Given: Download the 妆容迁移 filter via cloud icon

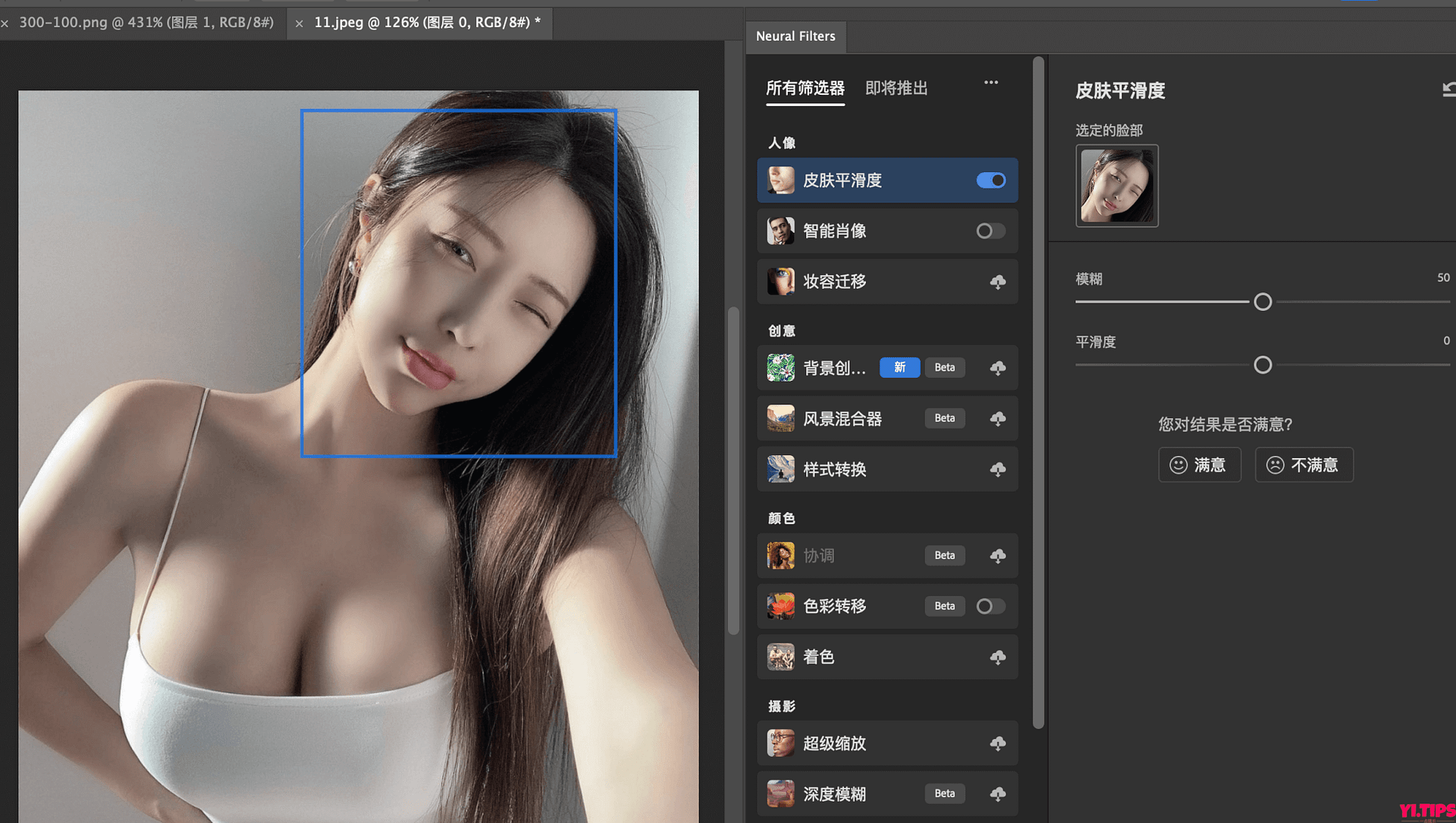Looking at the screenshot, I should [x=997, y=281].
